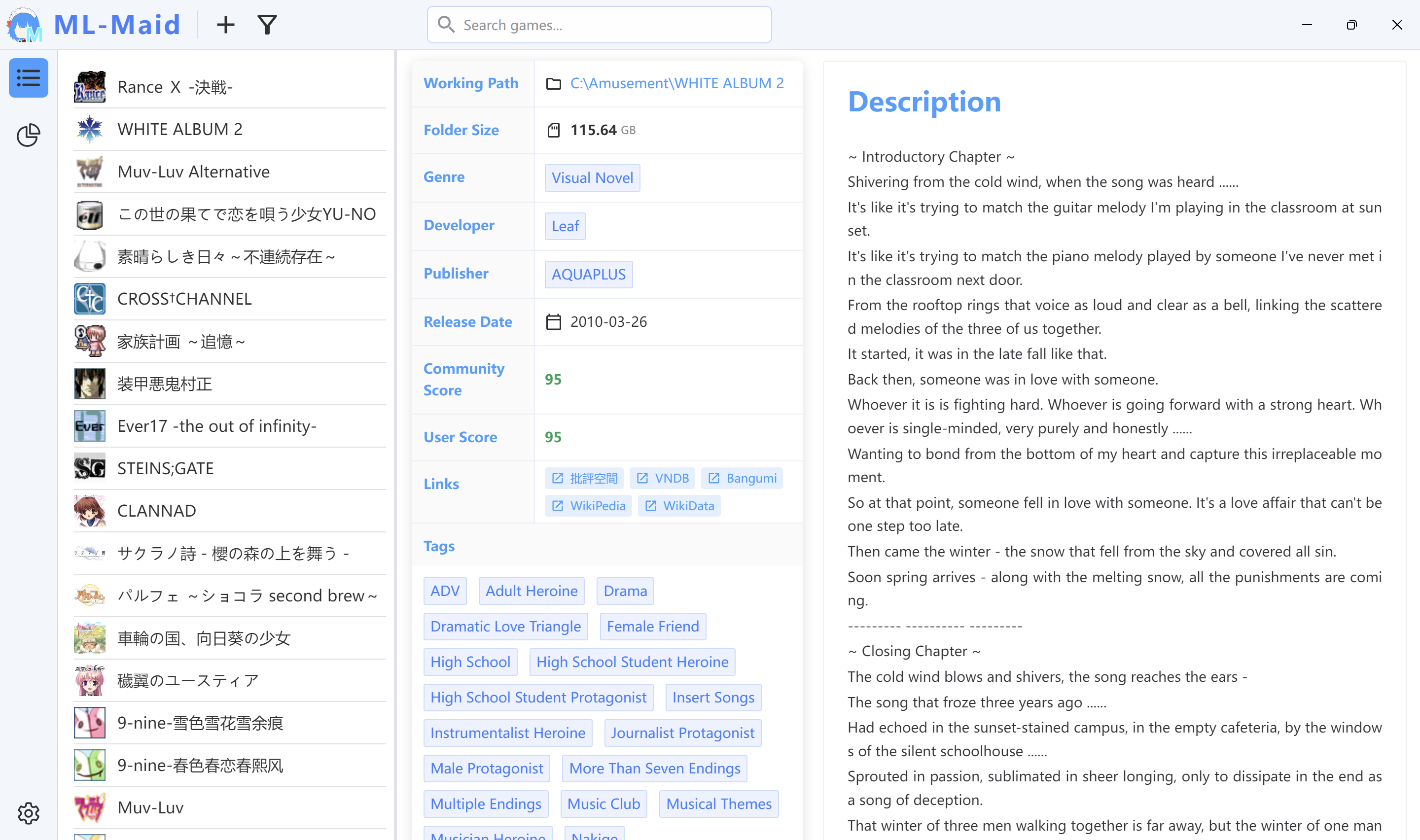
Task: Click the CROSS†CHANNEL thumbnail icon
Action: (x=89, y=299)
